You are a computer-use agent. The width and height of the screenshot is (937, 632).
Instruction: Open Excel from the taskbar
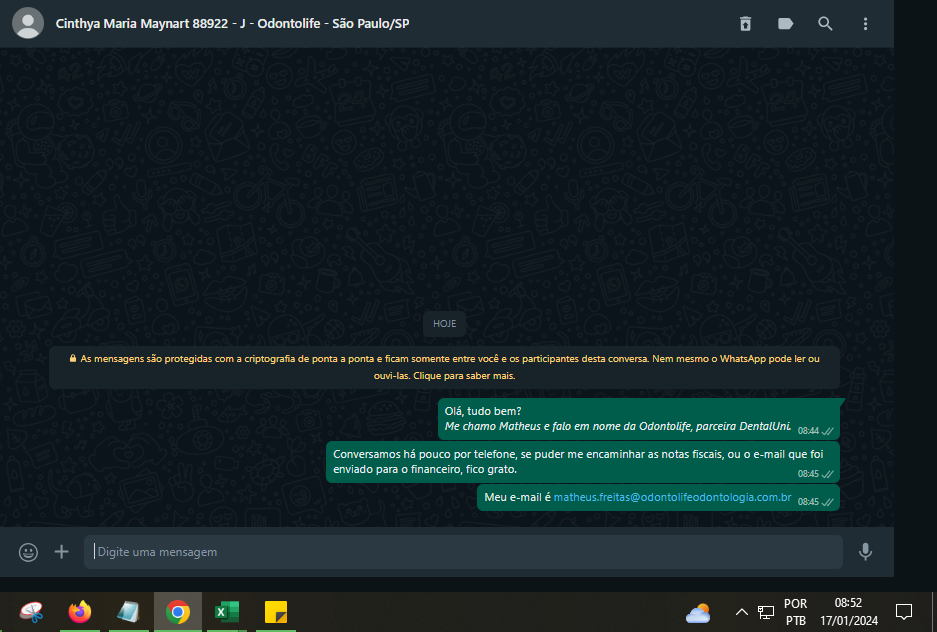click(x=226, y=612)
